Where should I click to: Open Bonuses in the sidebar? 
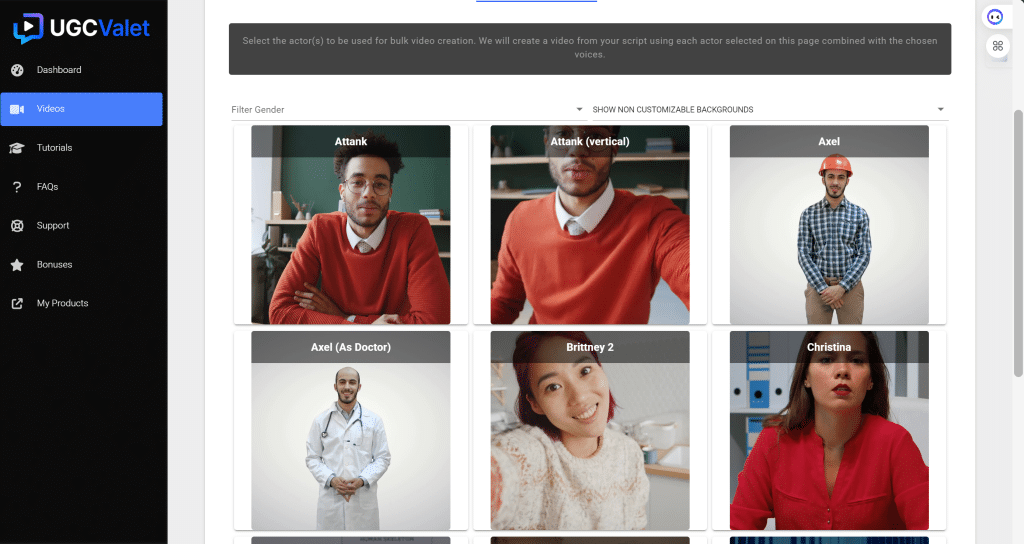[81, 264]
